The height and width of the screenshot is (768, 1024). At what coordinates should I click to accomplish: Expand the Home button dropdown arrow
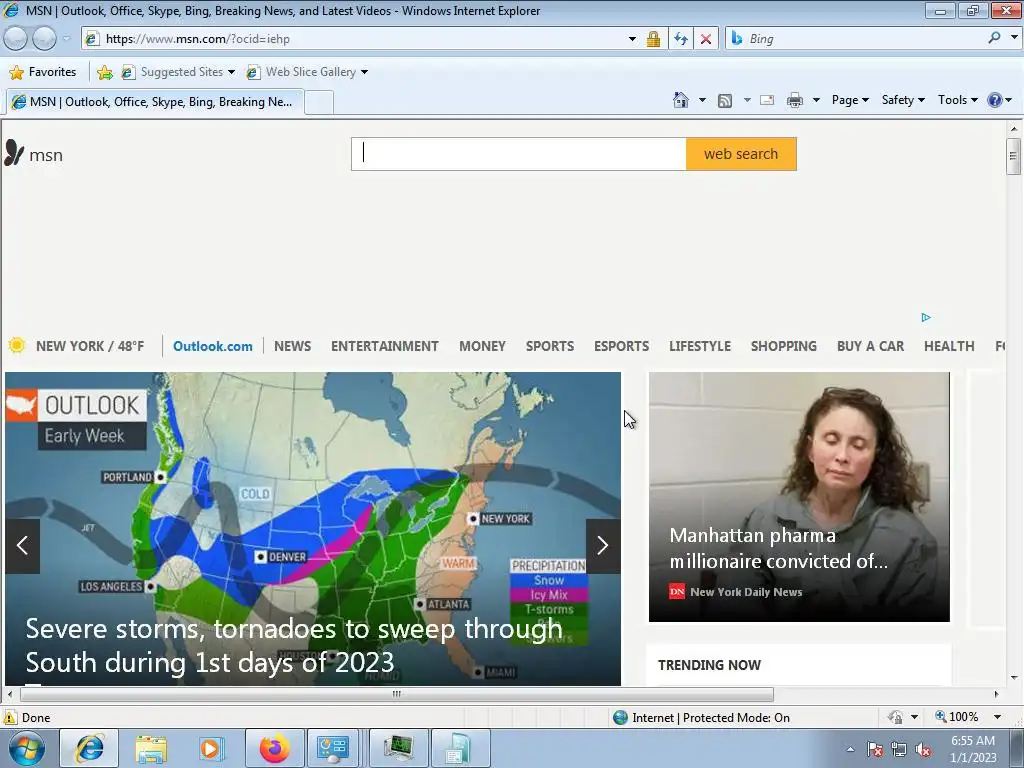[x=702, y=100]
